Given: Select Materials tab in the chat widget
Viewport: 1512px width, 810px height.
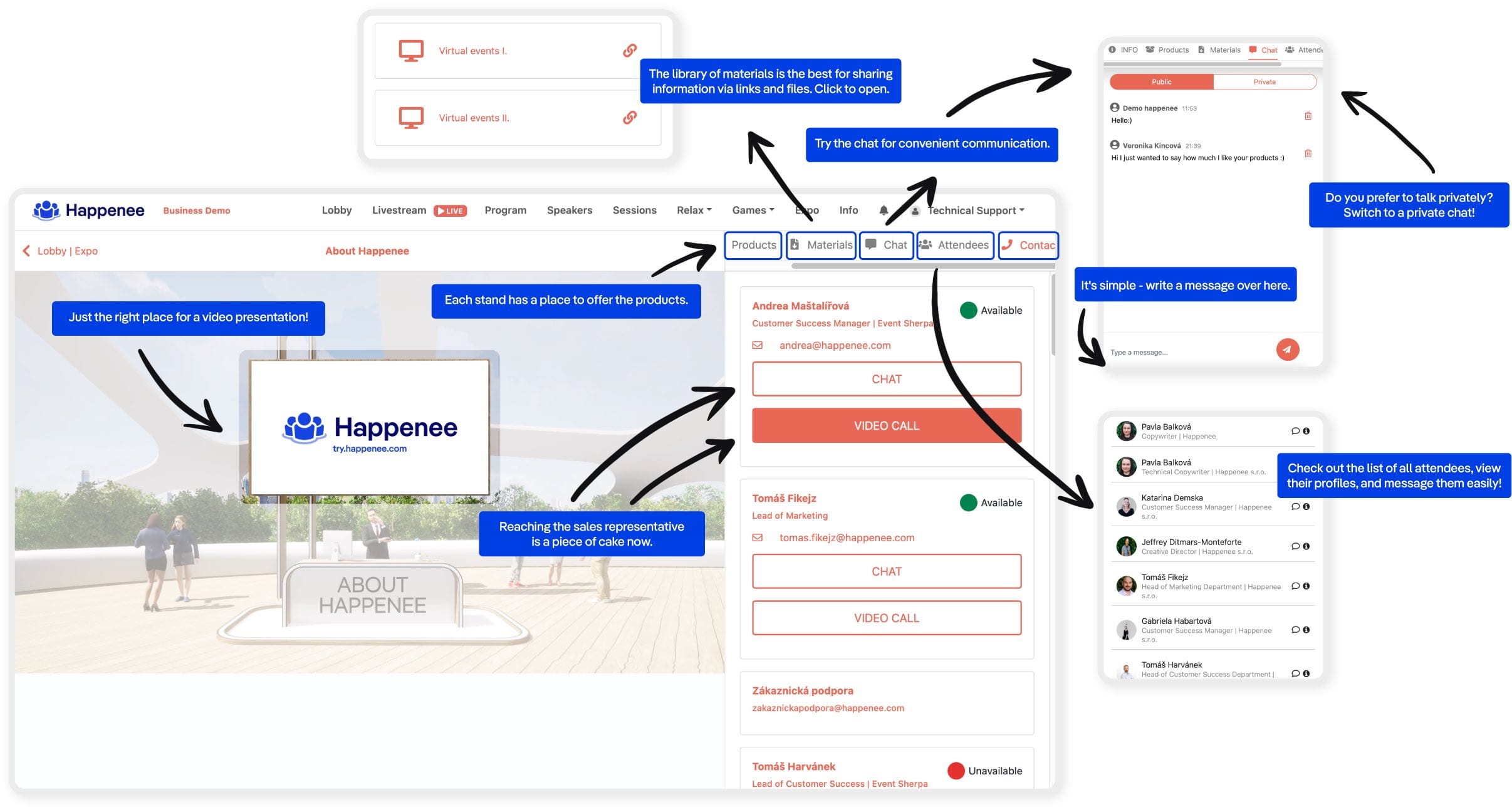Looking at the screenshot, I should pos(1219,50).
